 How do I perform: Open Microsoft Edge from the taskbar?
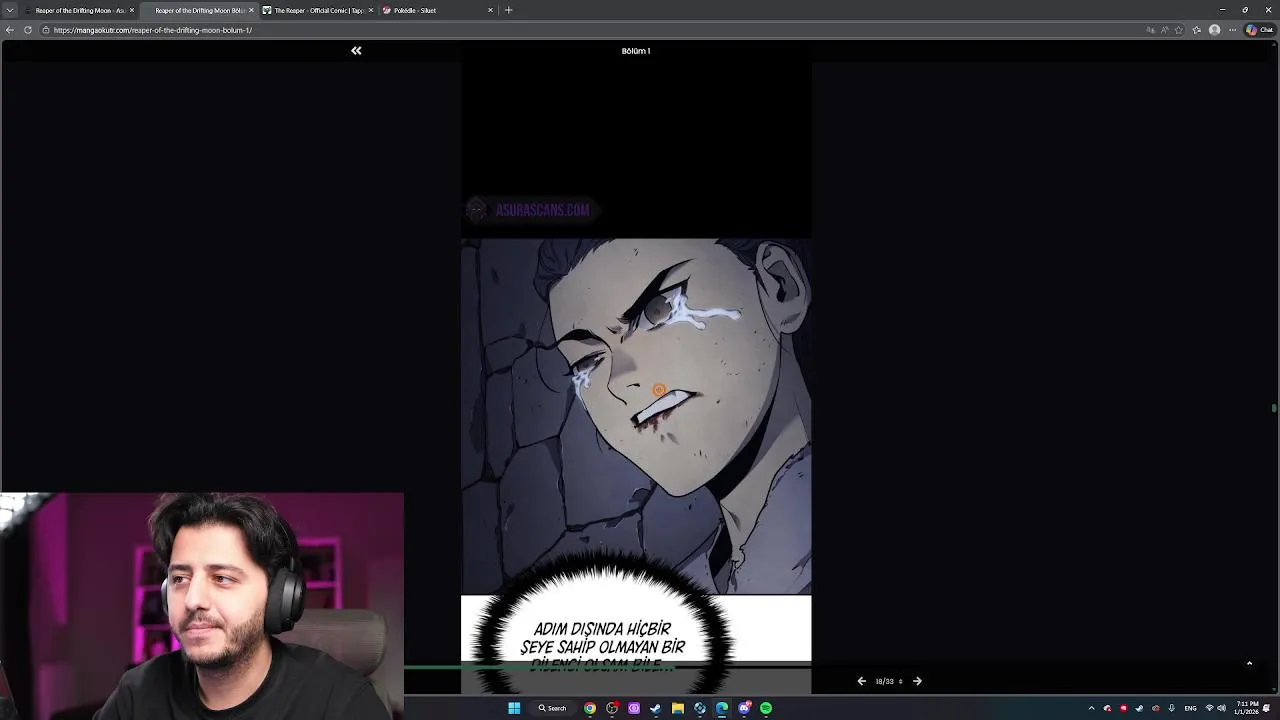(x=722, y=708)
